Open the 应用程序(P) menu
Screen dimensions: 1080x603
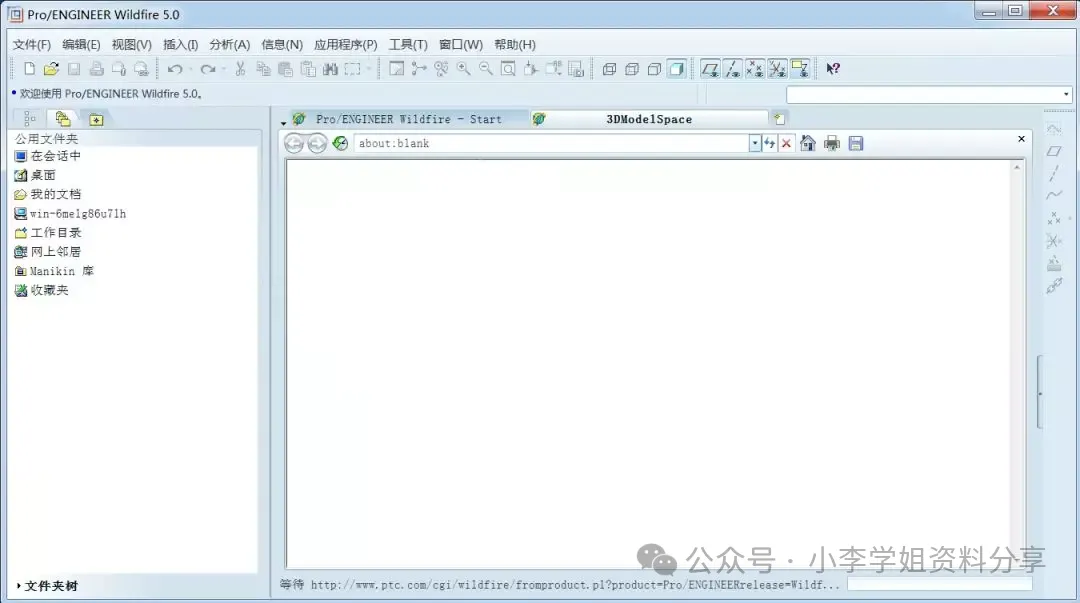[345, 44]
